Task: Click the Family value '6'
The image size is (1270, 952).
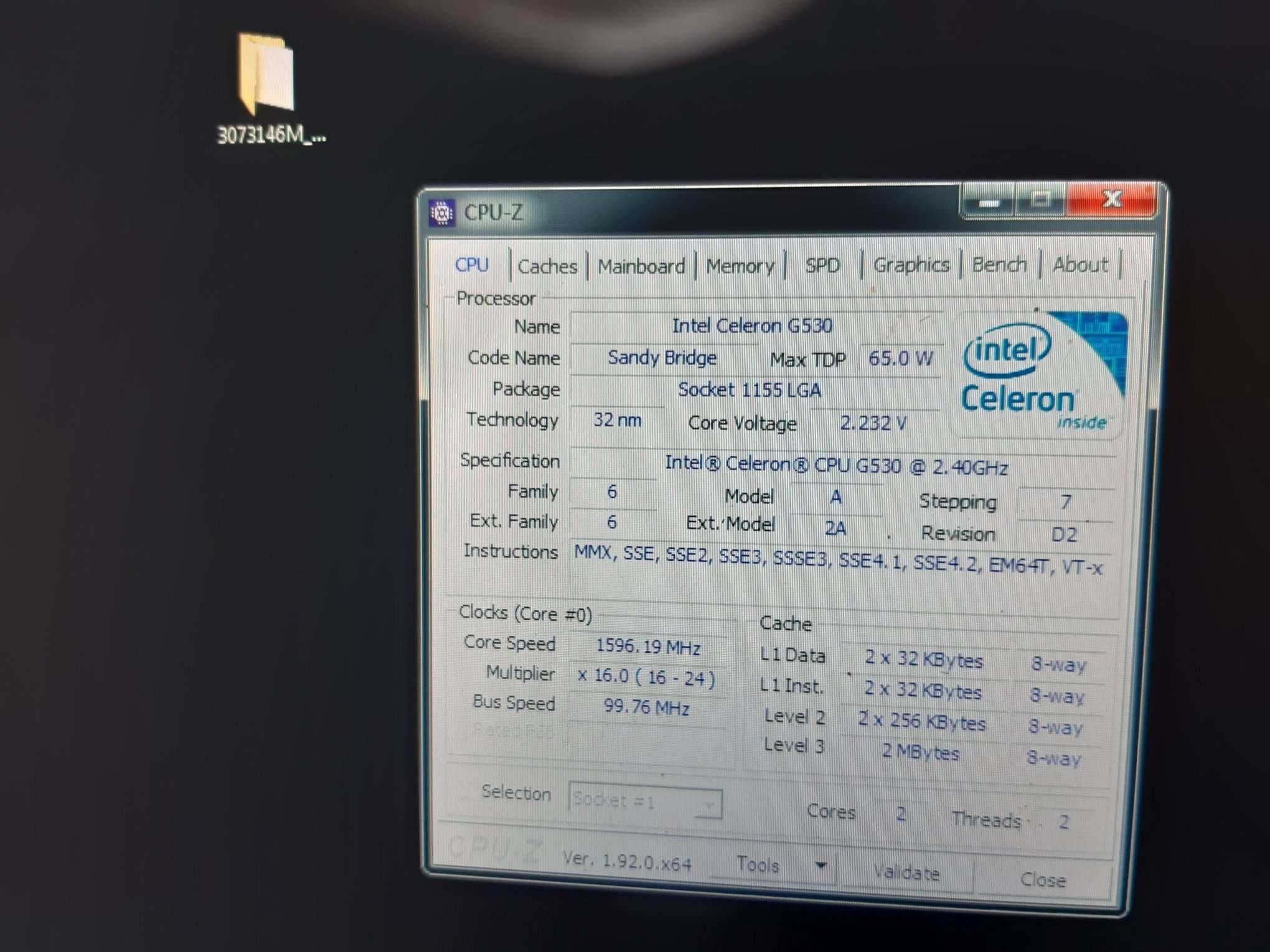Action: click(612, 492)
